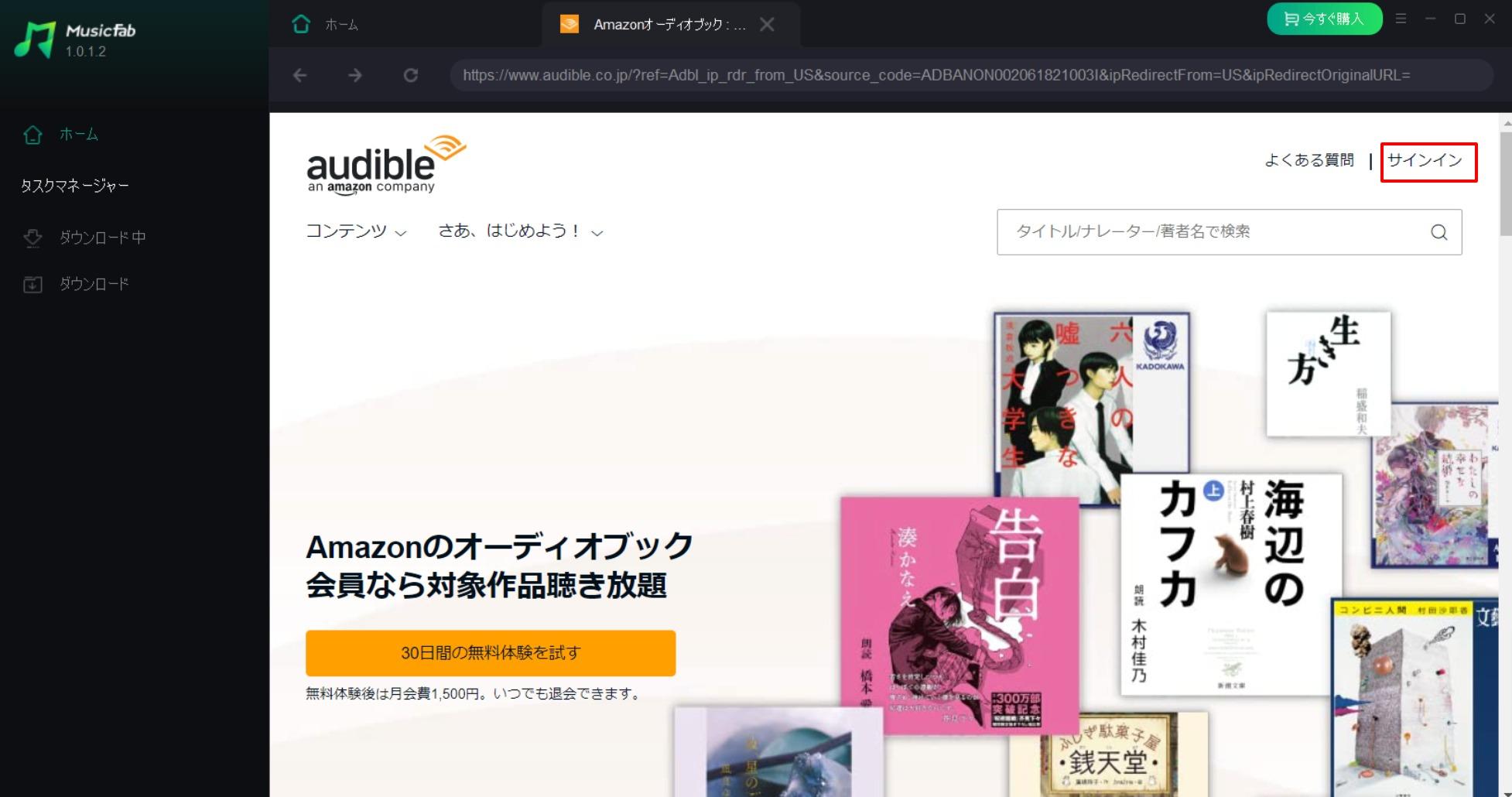The width and height of the screenshot is (1512, 797).
Task: Expand the コンテンツ dropdown menu
Action: (x=356, y=231)
